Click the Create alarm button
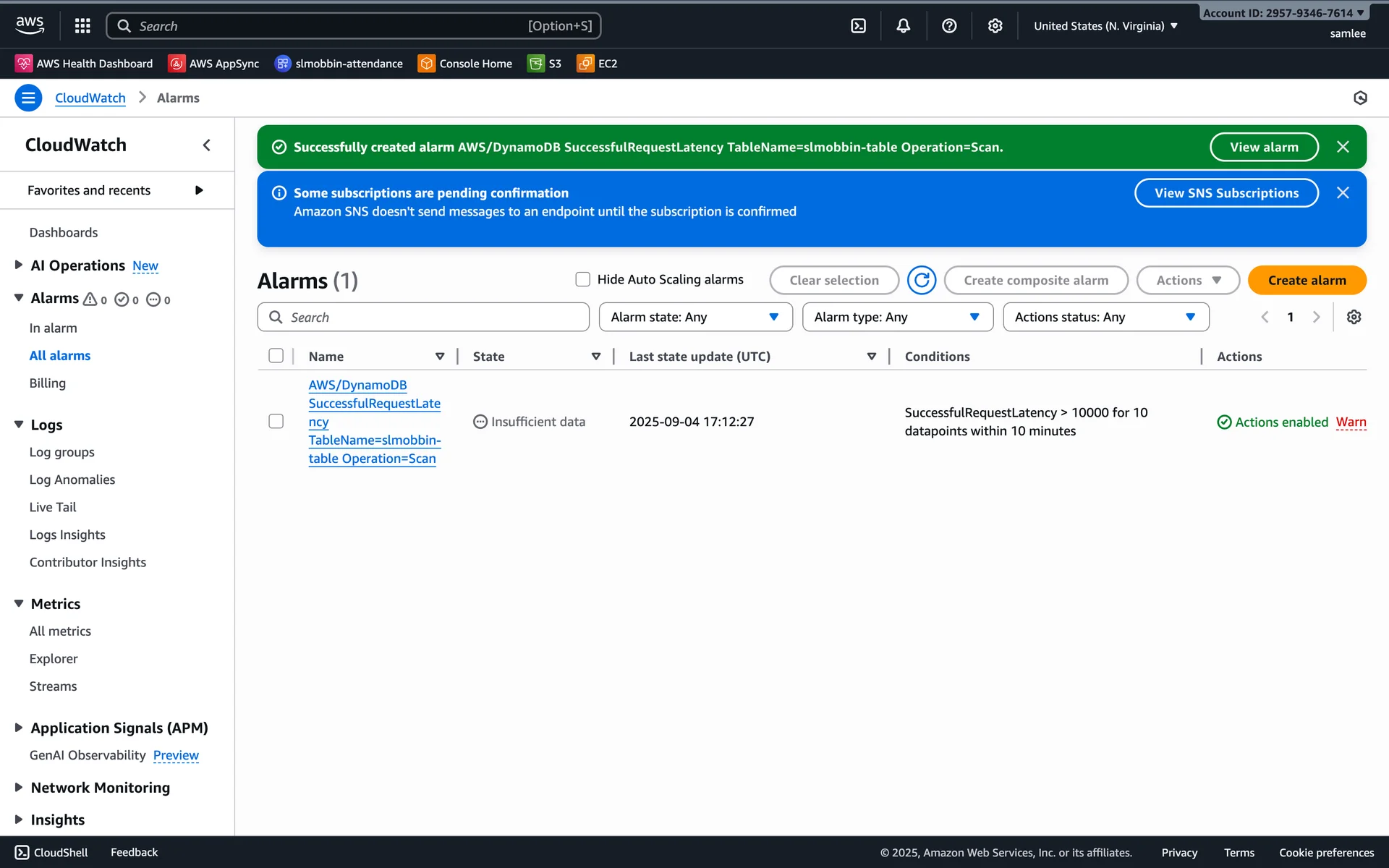This screenshot has width=1389, height=868. point(1307,280)
